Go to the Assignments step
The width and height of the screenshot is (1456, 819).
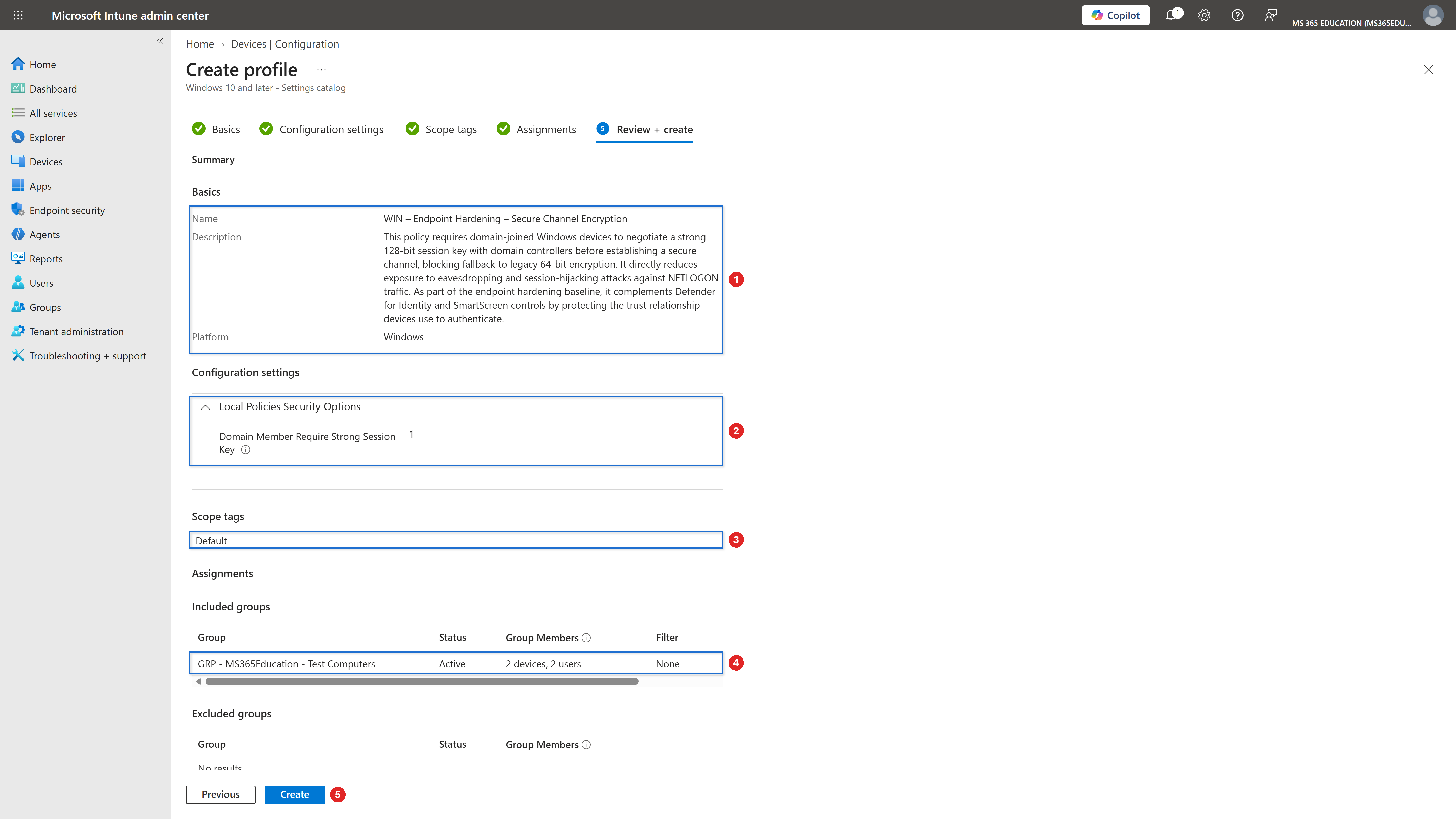(536, 129)
